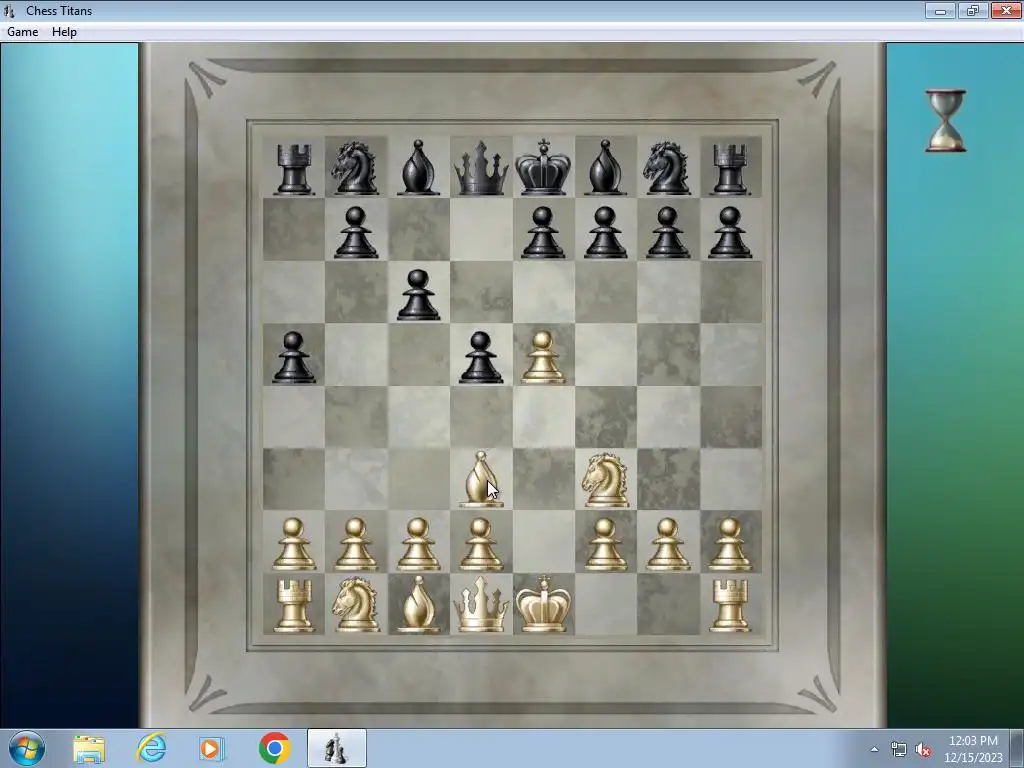Pick the white pawn on f2
The image size is (1024, 768).
click(x=605, y=544)
